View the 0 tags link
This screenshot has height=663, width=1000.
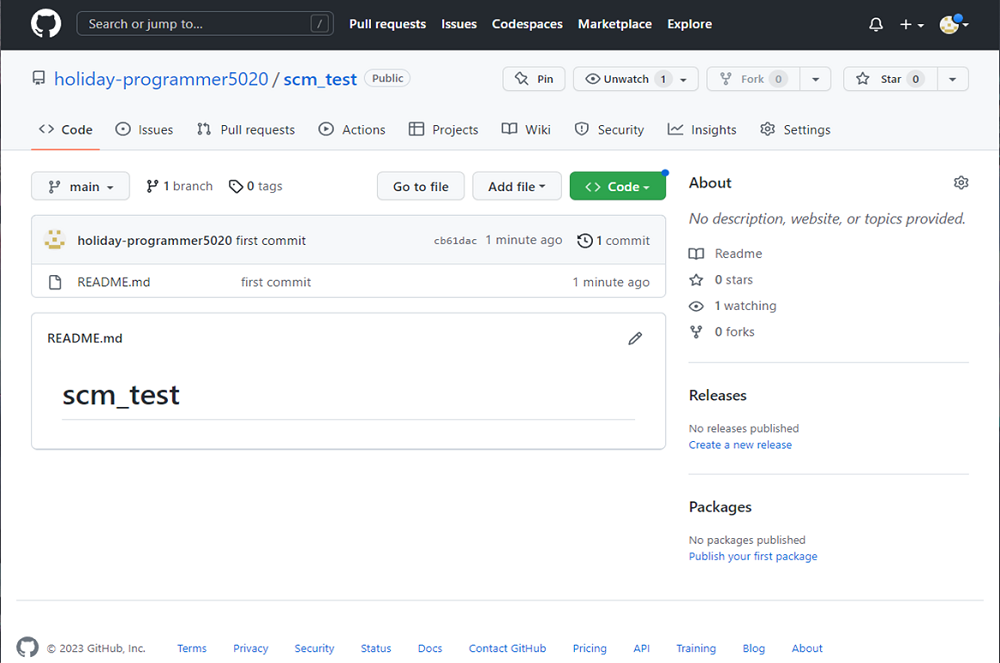[255, 186]
